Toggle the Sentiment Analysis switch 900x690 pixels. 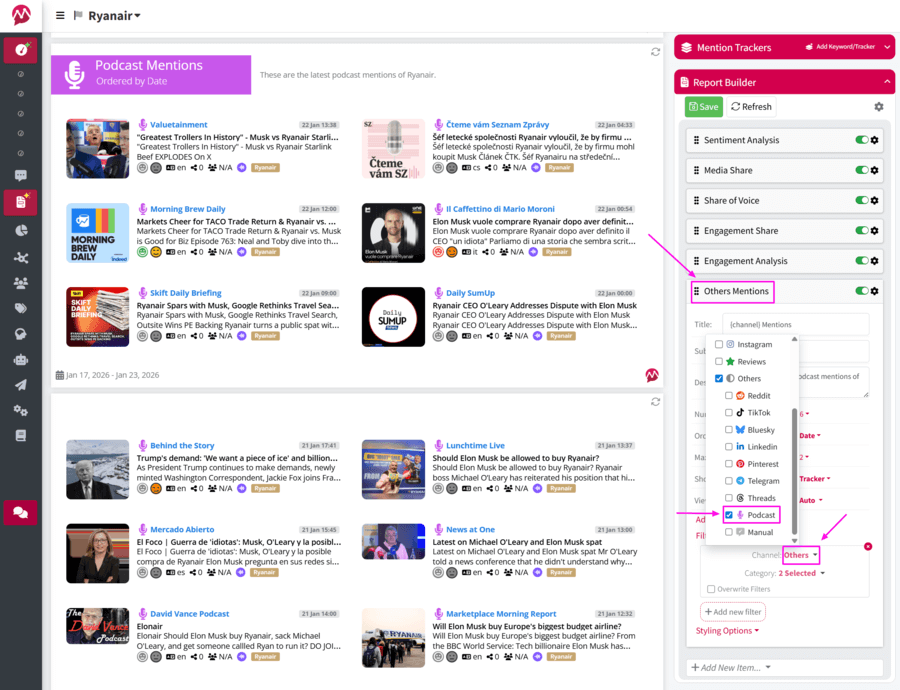tap(861, 140)
